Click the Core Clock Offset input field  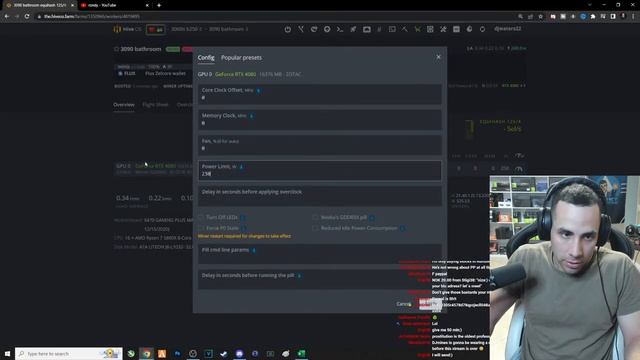(320, 94)
